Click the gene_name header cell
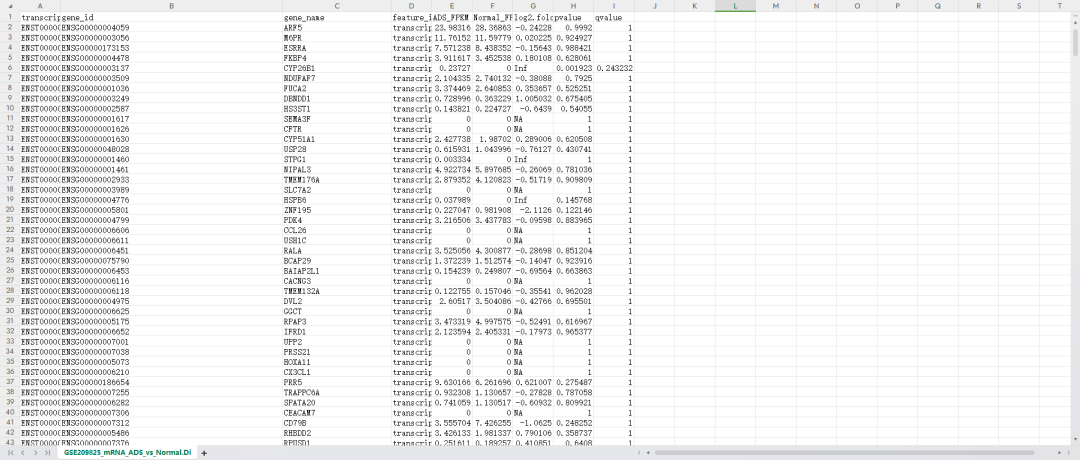 (x=336, y=17)
